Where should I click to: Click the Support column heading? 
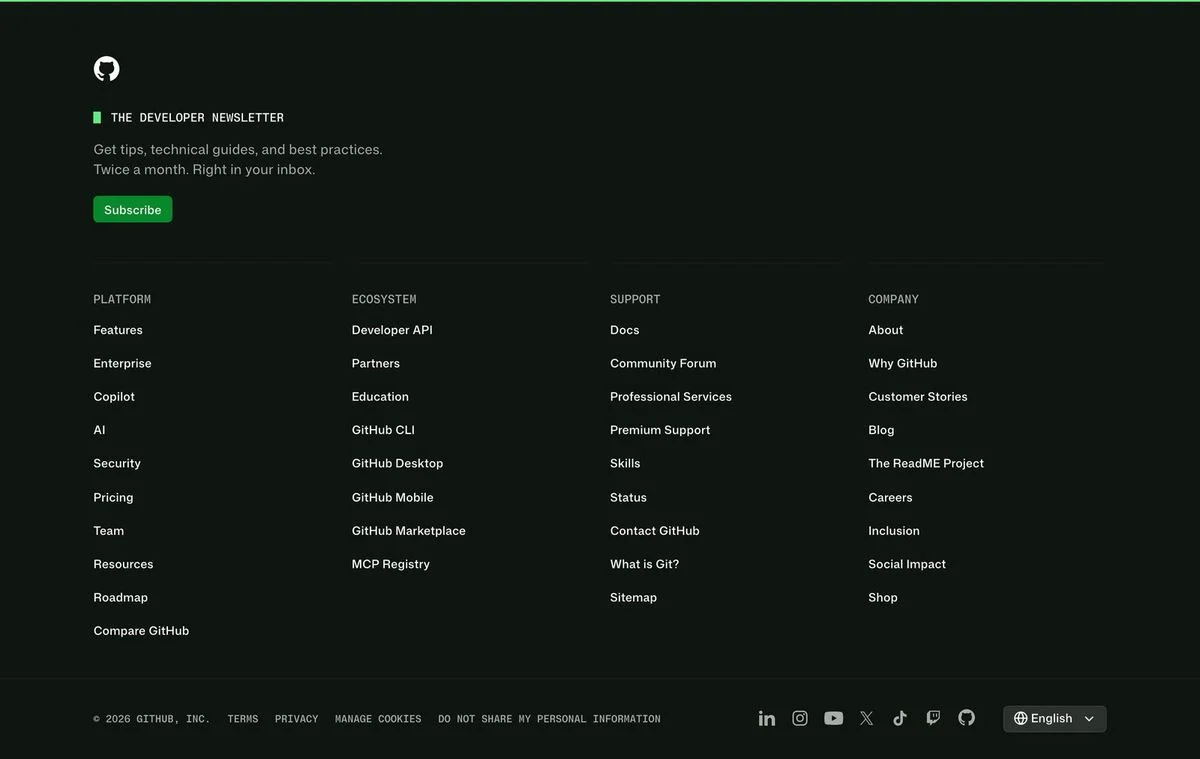pyautogui.click(x=635, y=299)
